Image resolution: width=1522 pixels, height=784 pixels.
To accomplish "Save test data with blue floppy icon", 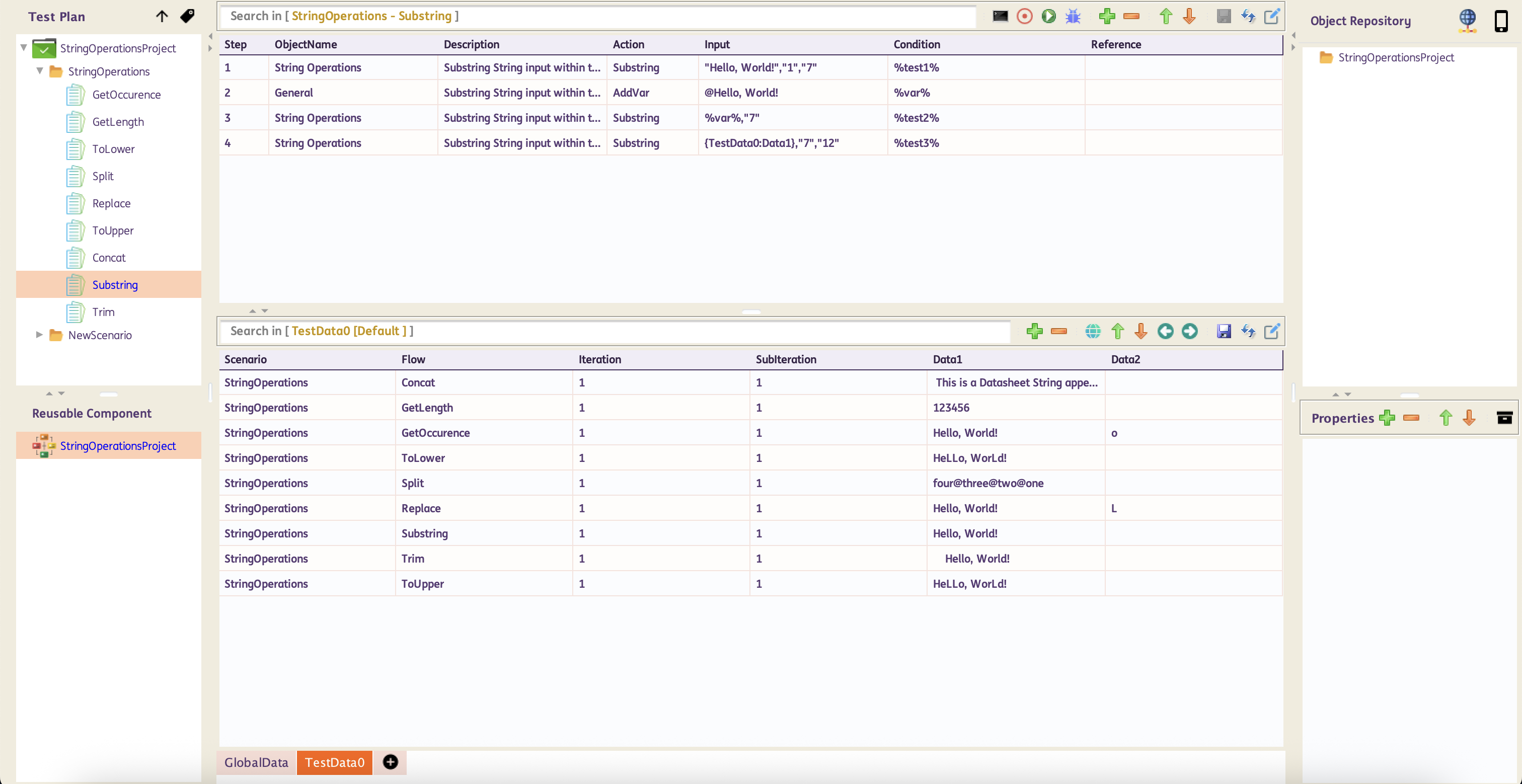I will pos(1224,331).
